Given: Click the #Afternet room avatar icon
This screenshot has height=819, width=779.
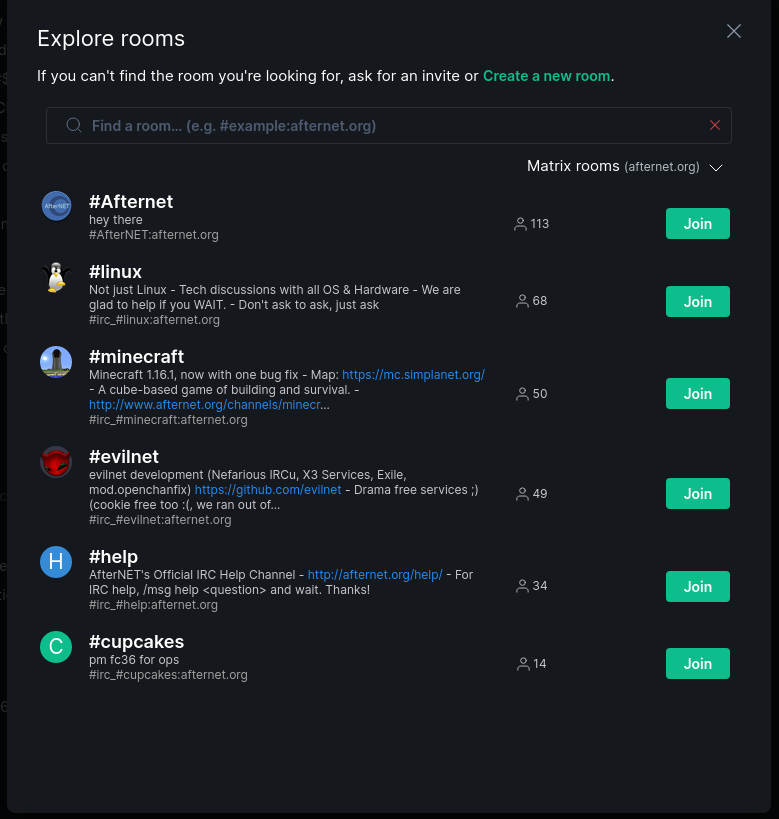Looking at the screenshot, I should pos(56,206).
